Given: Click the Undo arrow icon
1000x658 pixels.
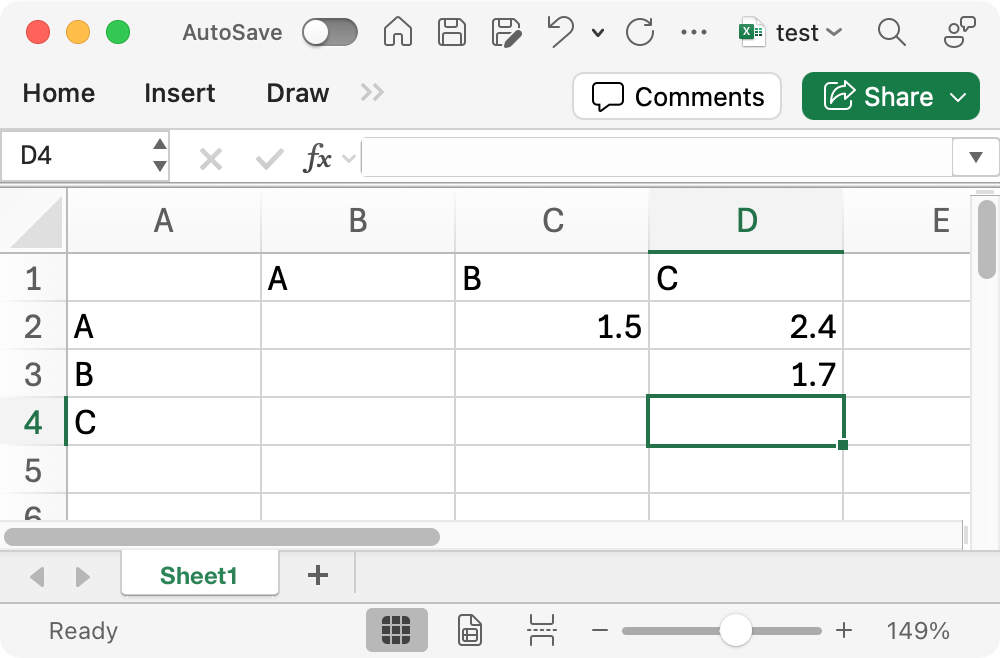Looking at the screenshot, I should (x=561, y=32).
